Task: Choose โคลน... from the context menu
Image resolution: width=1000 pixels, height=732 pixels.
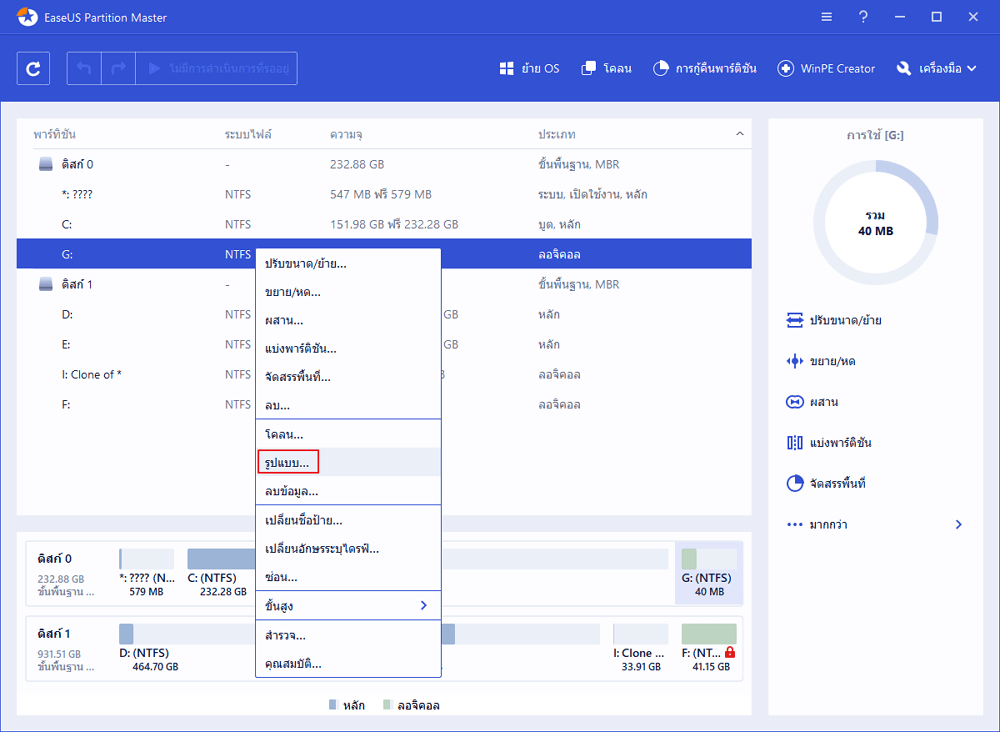Action: [x=348, y=434]
